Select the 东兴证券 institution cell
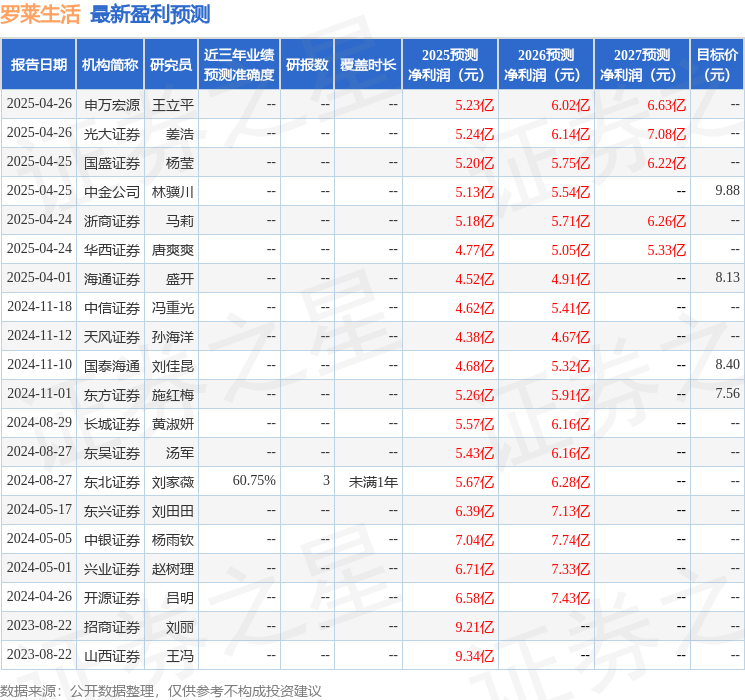 click(x=112, y=511)
